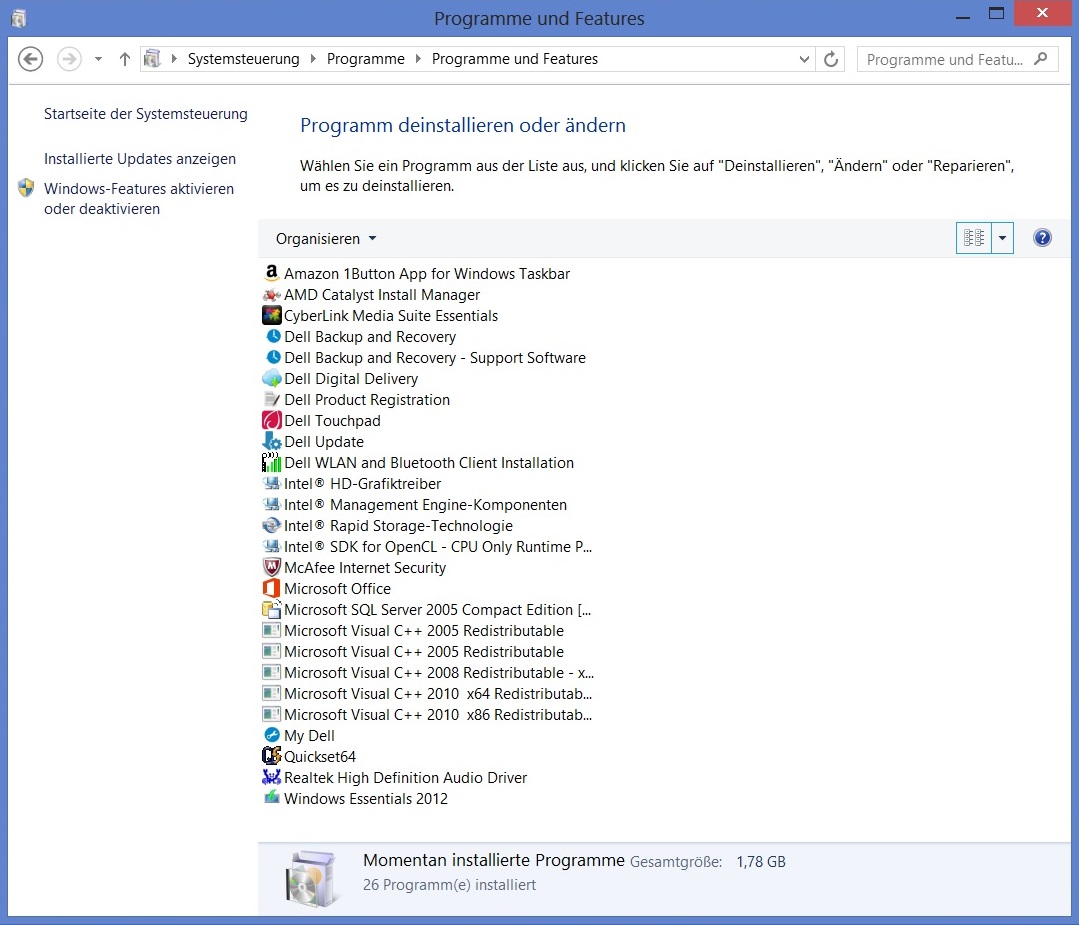This screenshot has width=1079, height=925.
Task: Open Installierte Updates anzeigen link
Action: click(x=140, y=159)
